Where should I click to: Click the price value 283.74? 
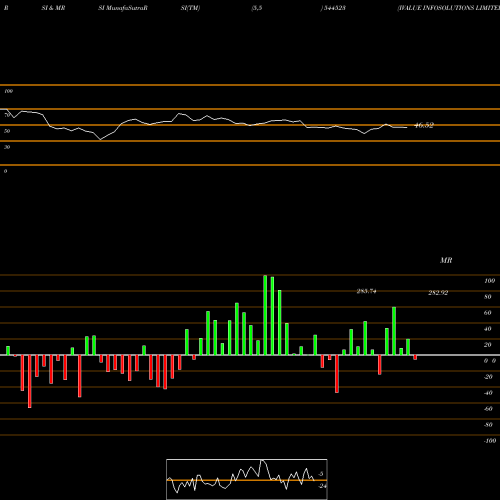[366, 291]
